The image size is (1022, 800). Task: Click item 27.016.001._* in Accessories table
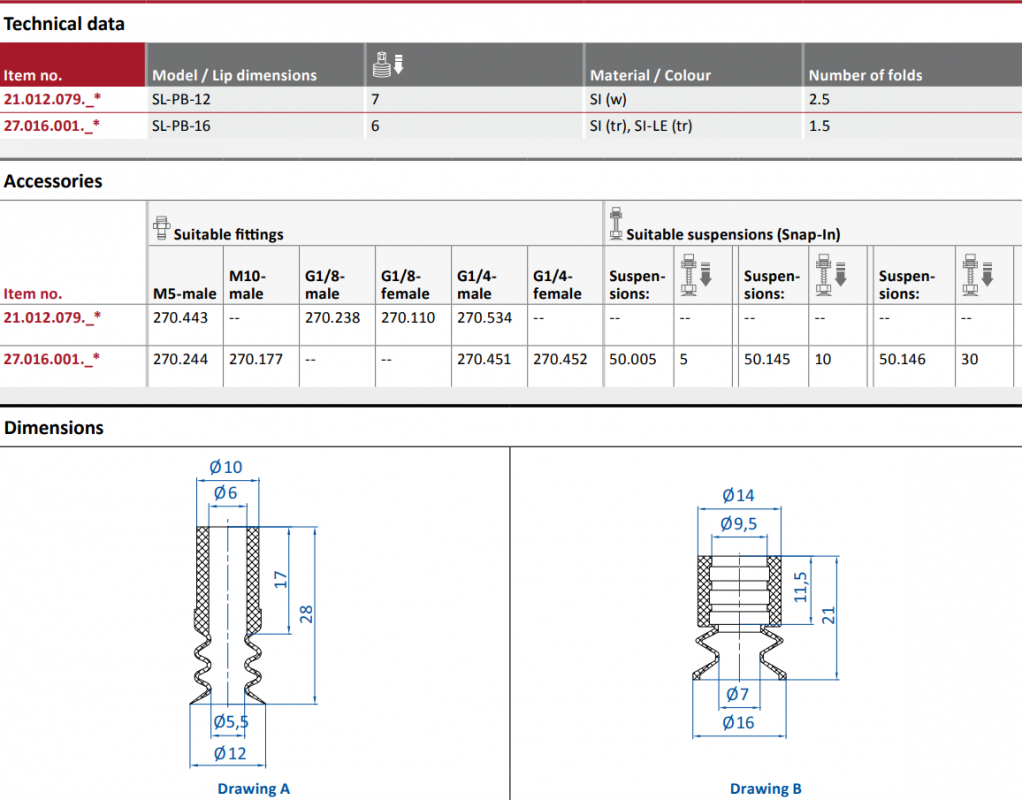pos(51,359)
